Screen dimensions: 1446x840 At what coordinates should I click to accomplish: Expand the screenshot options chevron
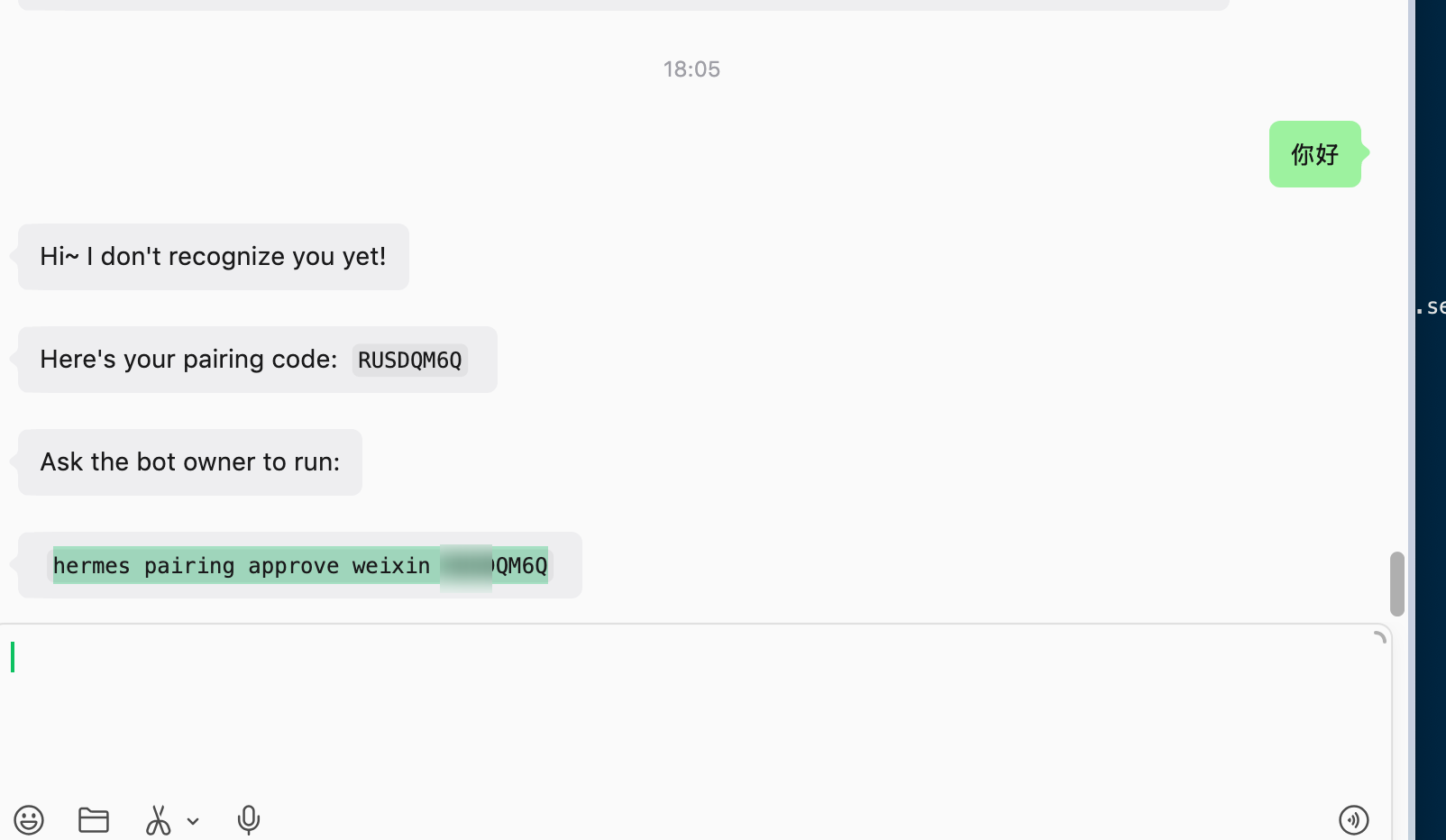click(x=193, y=821)
